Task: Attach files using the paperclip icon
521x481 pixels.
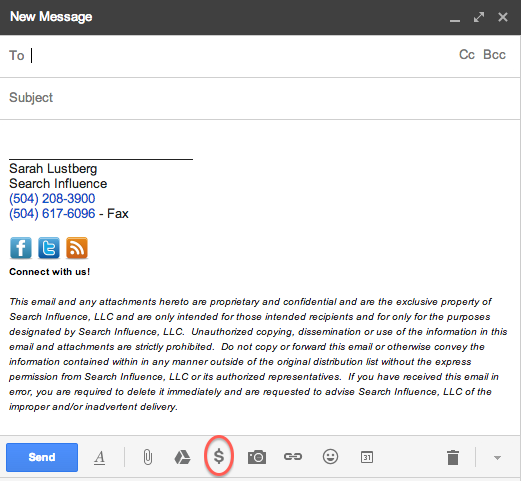Action: [x=148, y=457]
